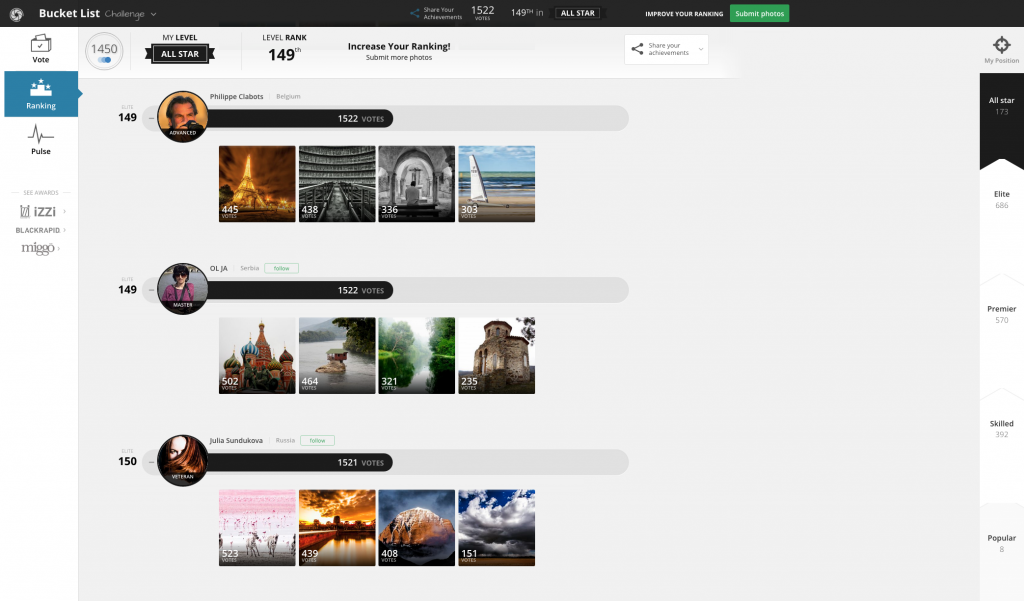Open the river house photo with 464 votes
Viewport: 1024px width, 601px height.
click(337, 356)
